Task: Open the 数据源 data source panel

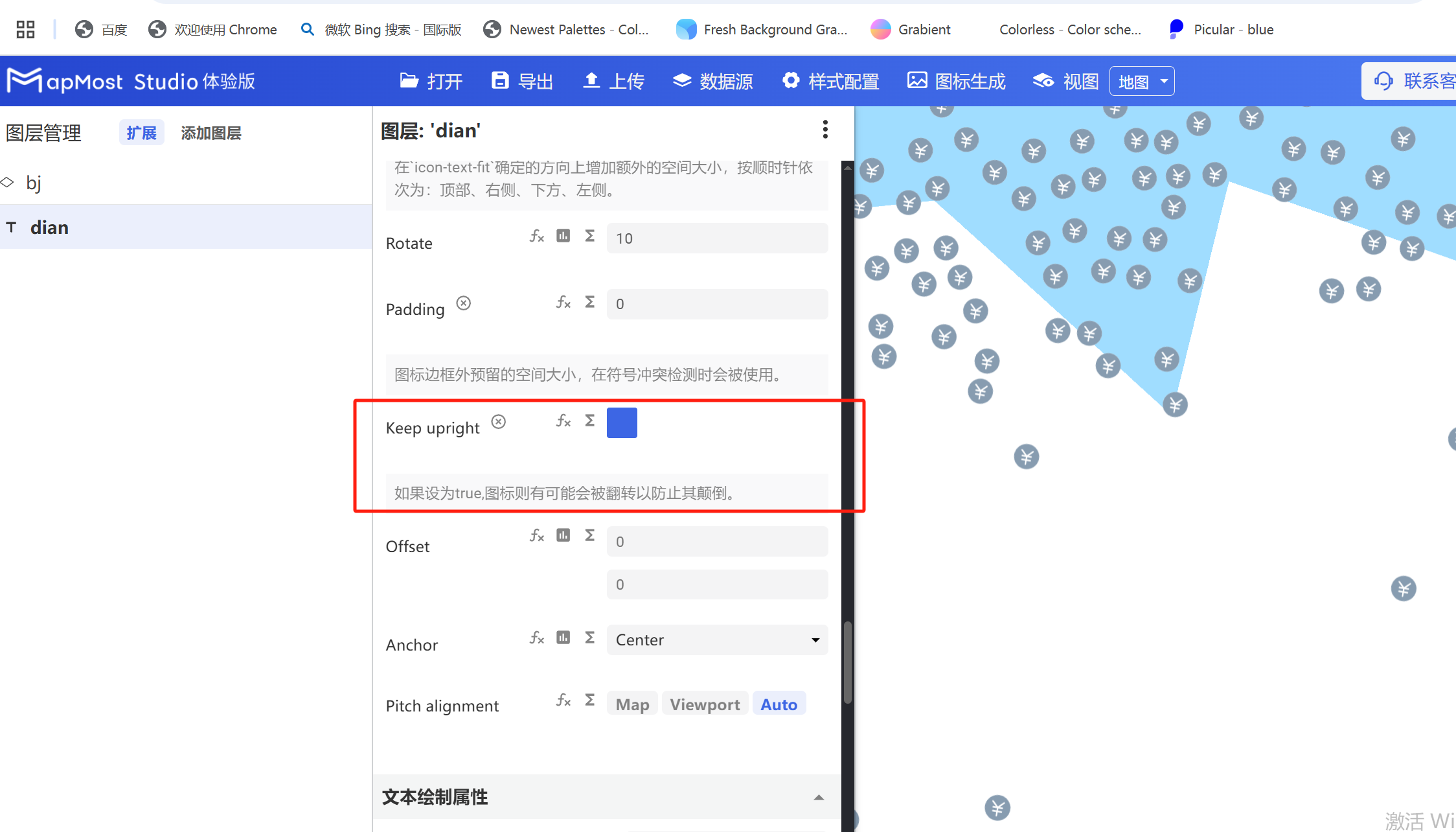Action: (712, 80)
